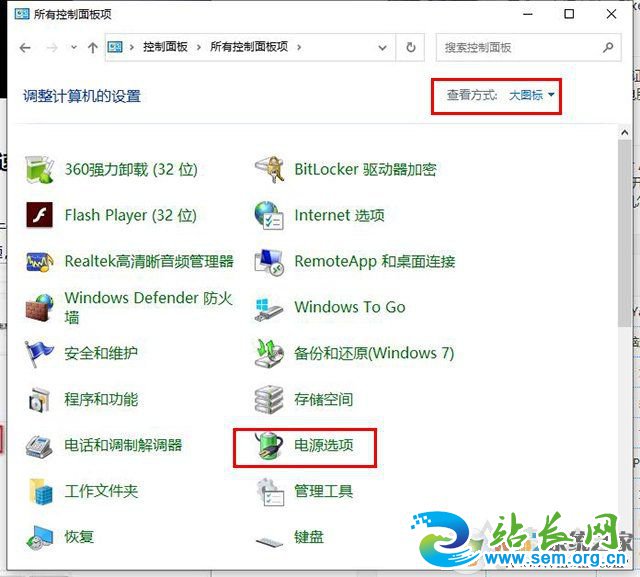
Task: Open Realtek高清晰音频管理器 link
Action: pyautogui.click(x=149, y=261)
